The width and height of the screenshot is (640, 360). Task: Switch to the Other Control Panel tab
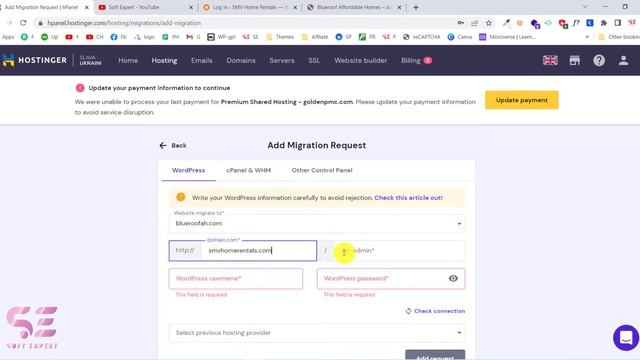coord(322,170)
